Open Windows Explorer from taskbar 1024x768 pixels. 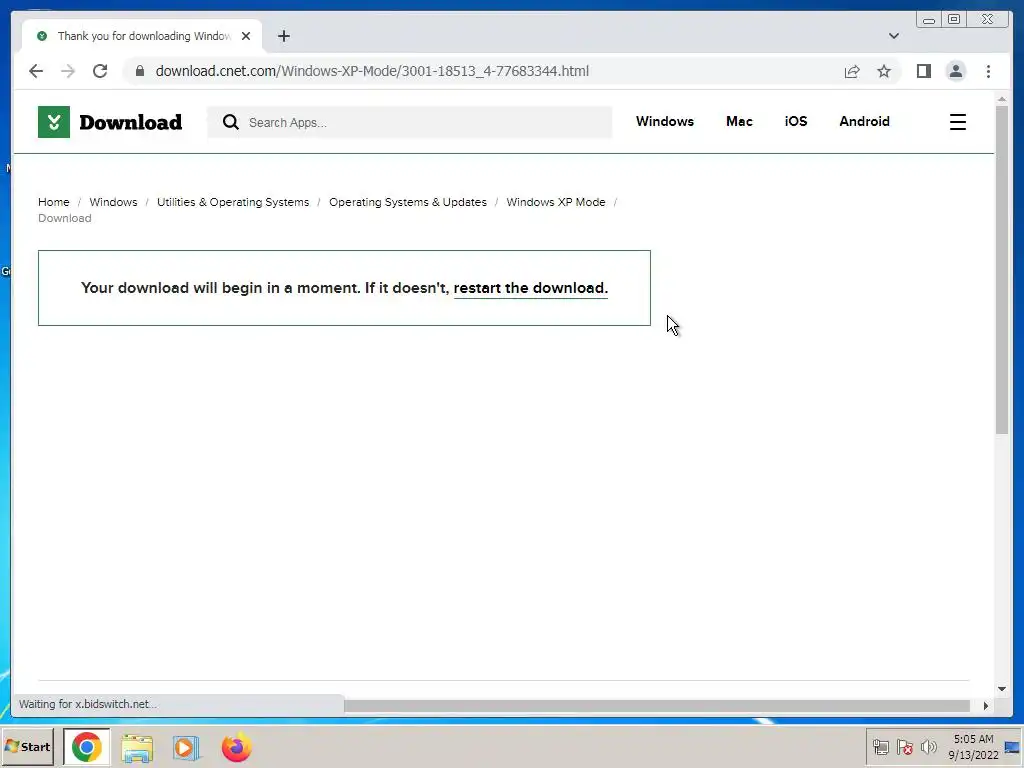click(137, 747)
